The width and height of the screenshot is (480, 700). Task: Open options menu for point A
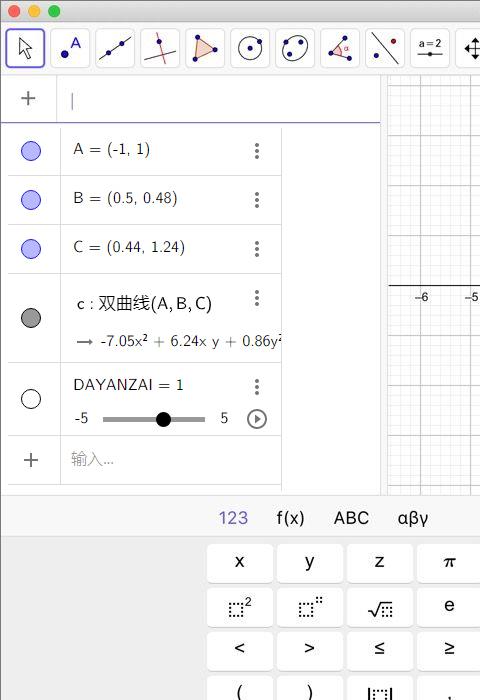(x=257, y=151)
